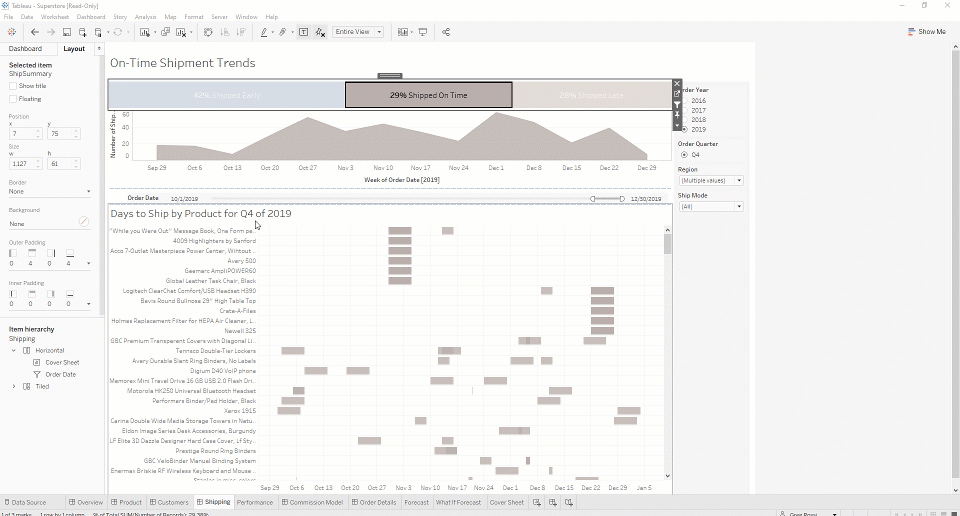Click the 29% Shipped On Time button
960x516 pixels.
point(429,95)
